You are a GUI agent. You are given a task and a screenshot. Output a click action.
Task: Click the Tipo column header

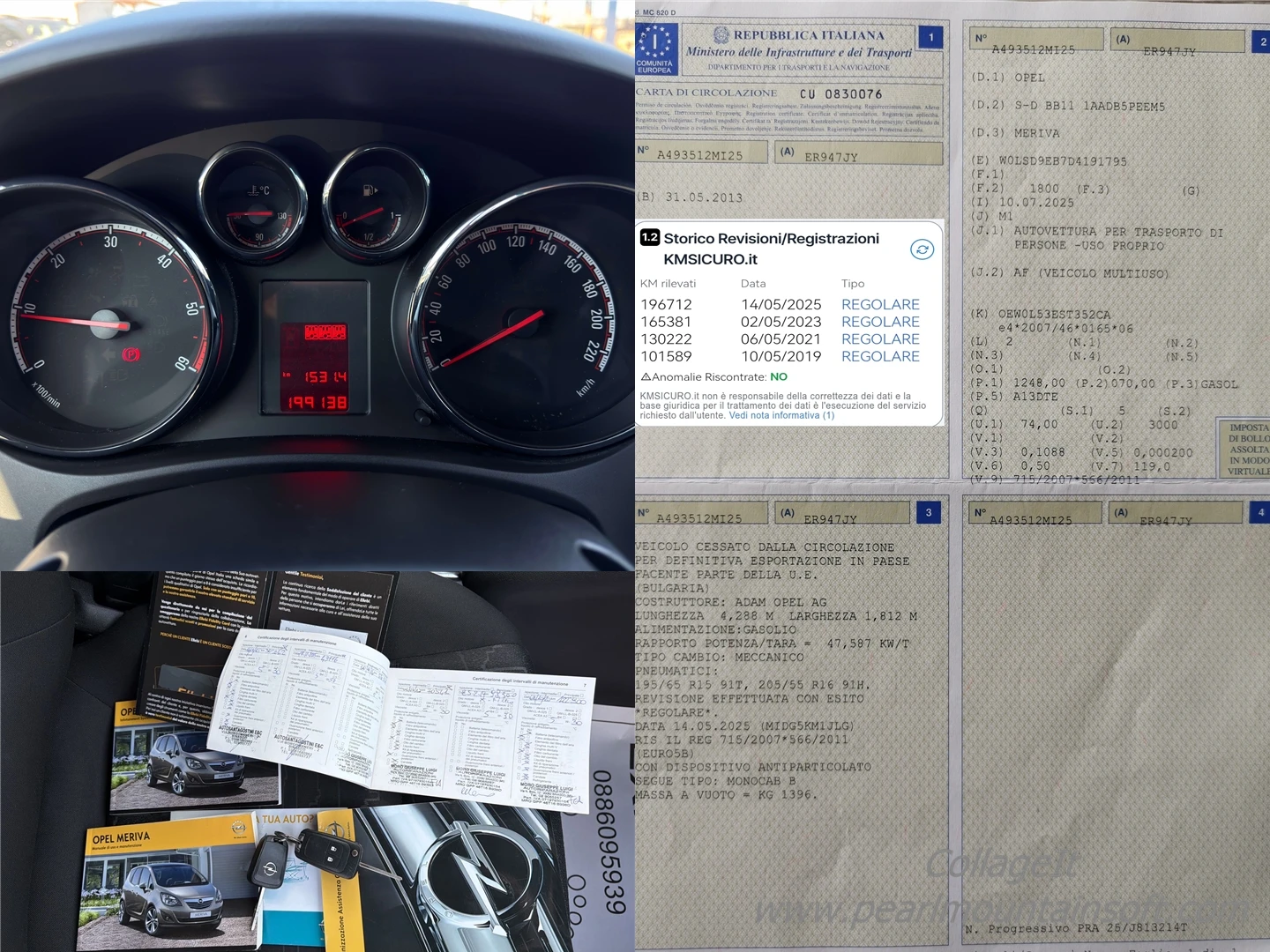pos(853,284)
